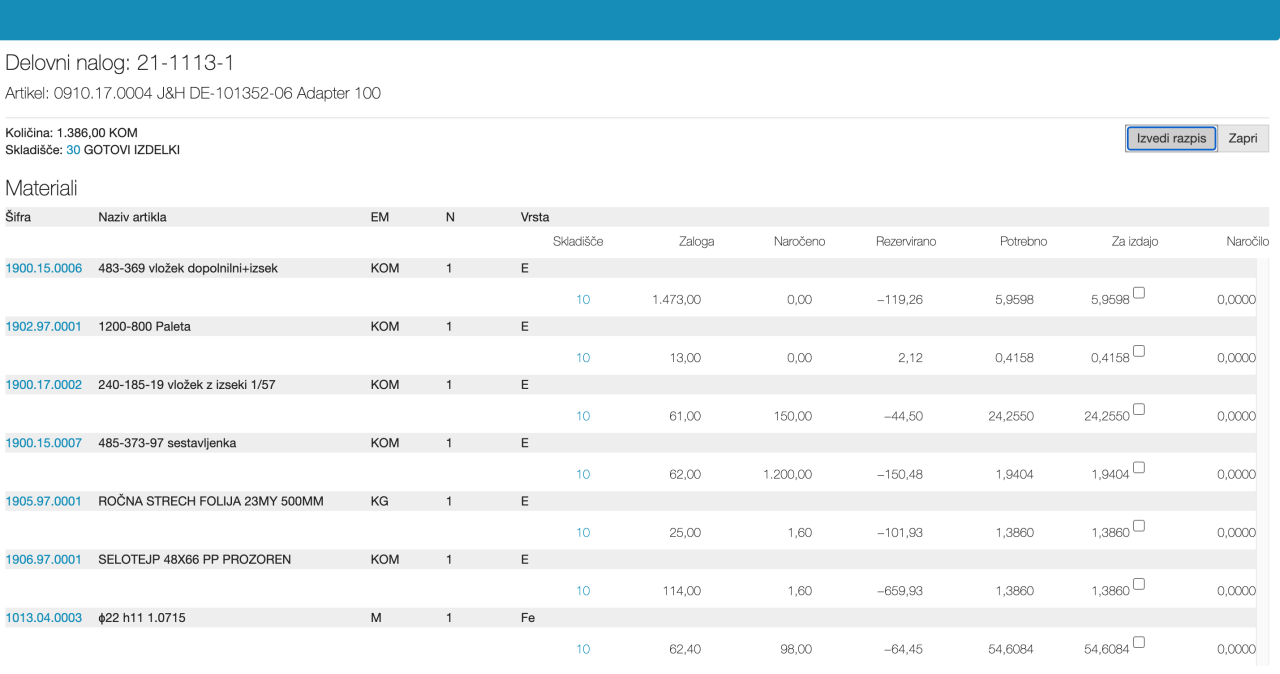1280x674 pixels.
Task: Open article code 1906.97.0001
Action: [44, 559]
